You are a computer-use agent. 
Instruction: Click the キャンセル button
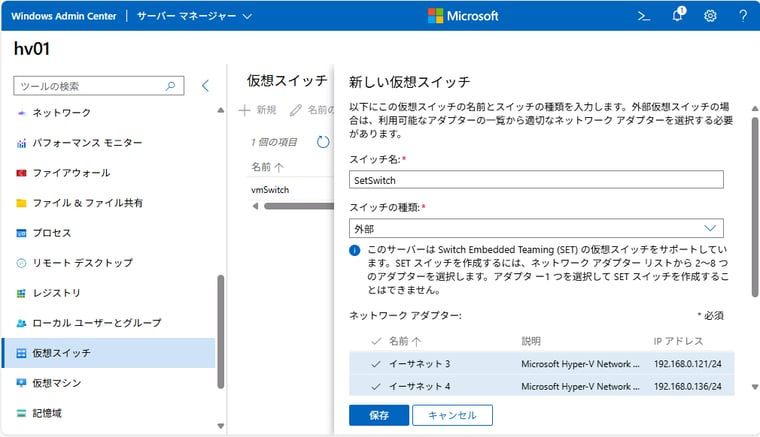(x=452, y=415)
